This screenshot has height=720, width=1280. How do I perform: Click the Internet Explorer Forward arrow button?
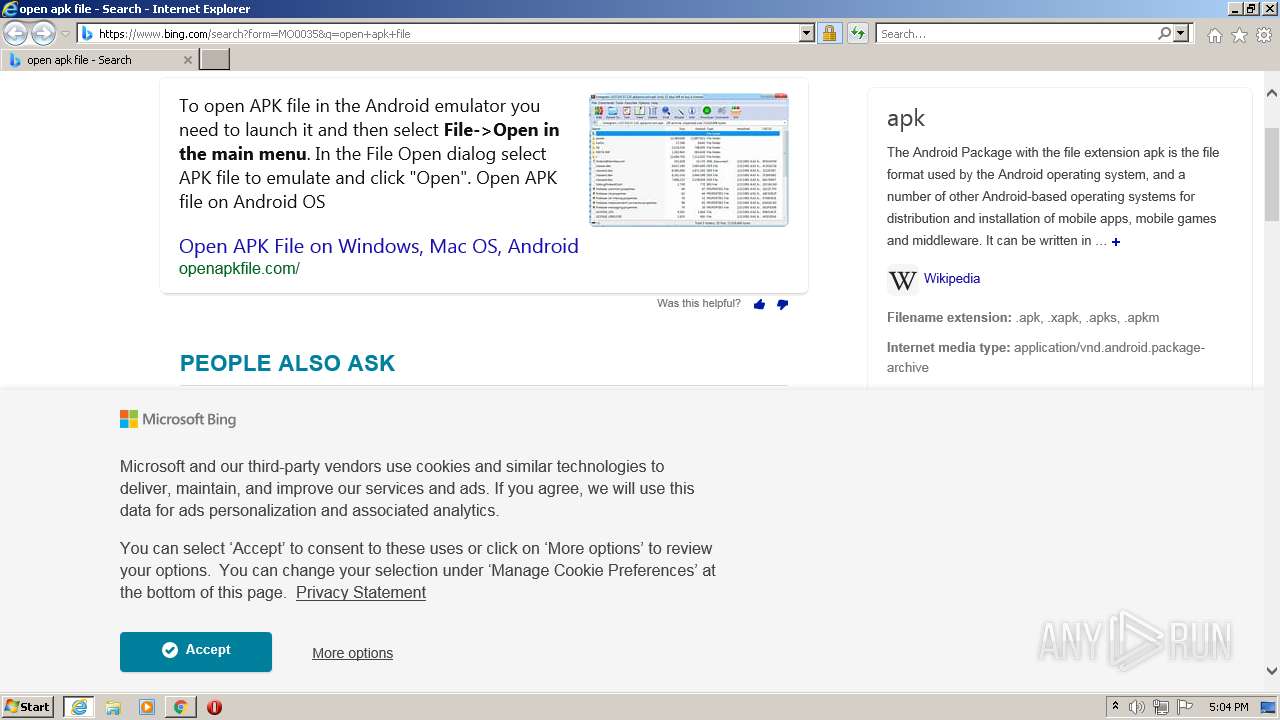tap(43, 33)
